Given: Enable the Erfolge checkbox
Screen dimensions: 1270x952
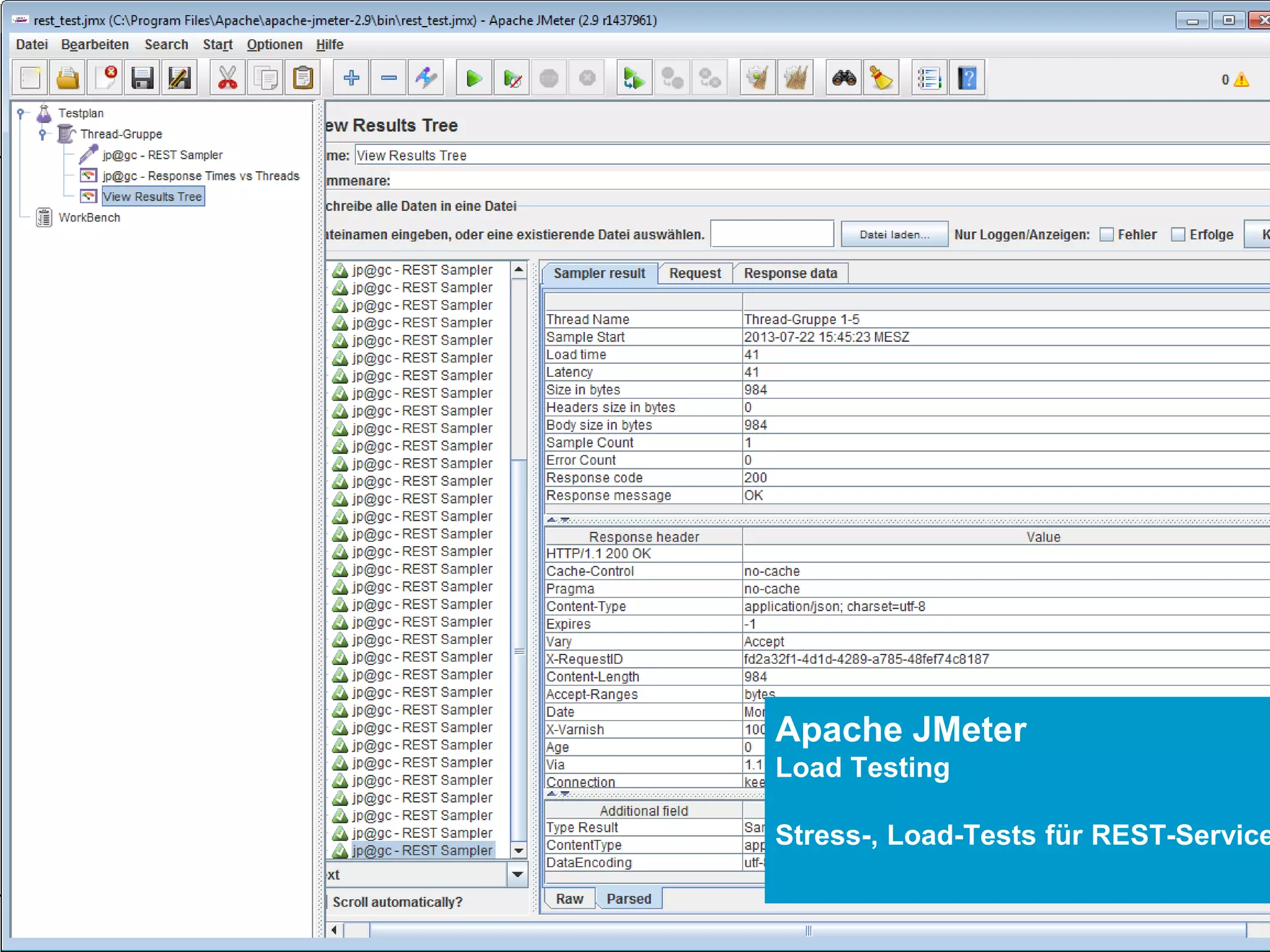Looking at the screenshot, I should (x=1178, y=235).
